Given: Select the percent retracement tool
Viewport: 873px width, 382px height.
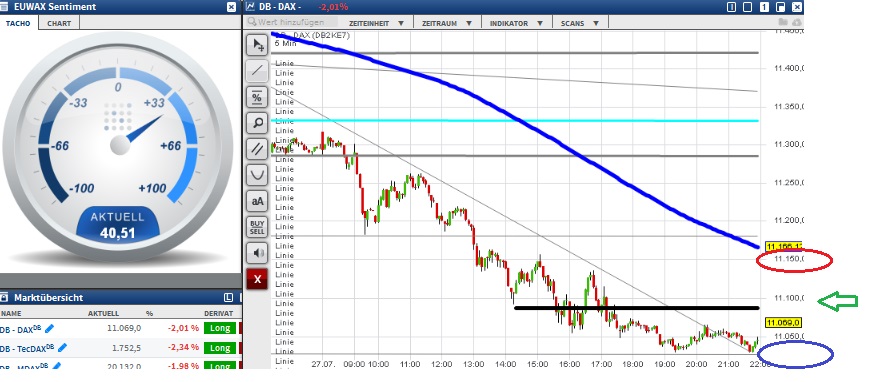Looking at the screenshot, I should pos(257,97).
